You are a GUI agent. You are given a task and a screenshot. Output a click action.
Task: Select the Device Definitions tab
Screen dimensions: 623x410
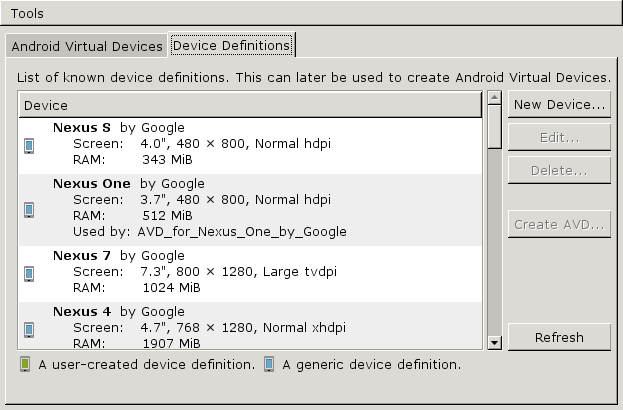click(x=232, y=45)
